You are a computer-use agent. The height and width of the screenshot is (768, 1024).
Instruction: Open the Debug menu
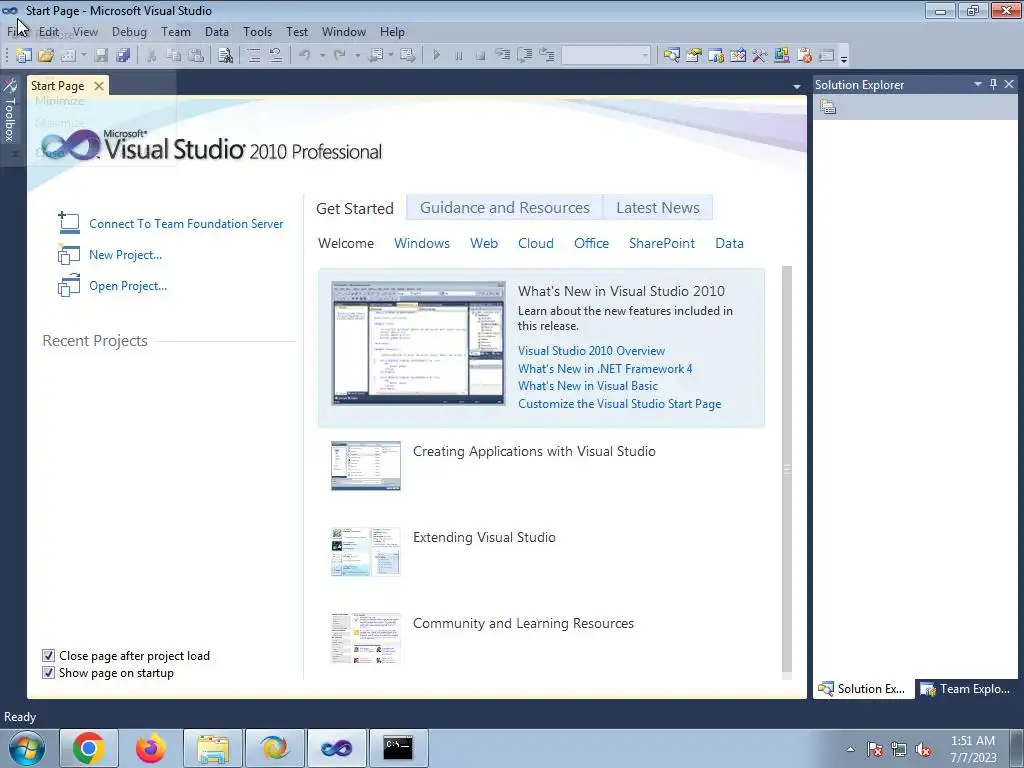[x=129, y=31]
